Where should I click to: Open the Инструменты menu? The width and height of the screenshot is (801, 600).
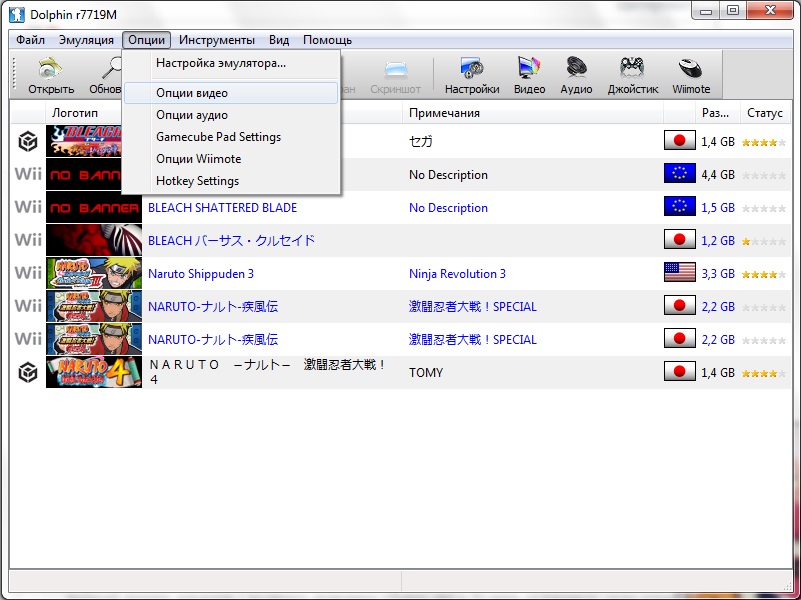(217, 40)
